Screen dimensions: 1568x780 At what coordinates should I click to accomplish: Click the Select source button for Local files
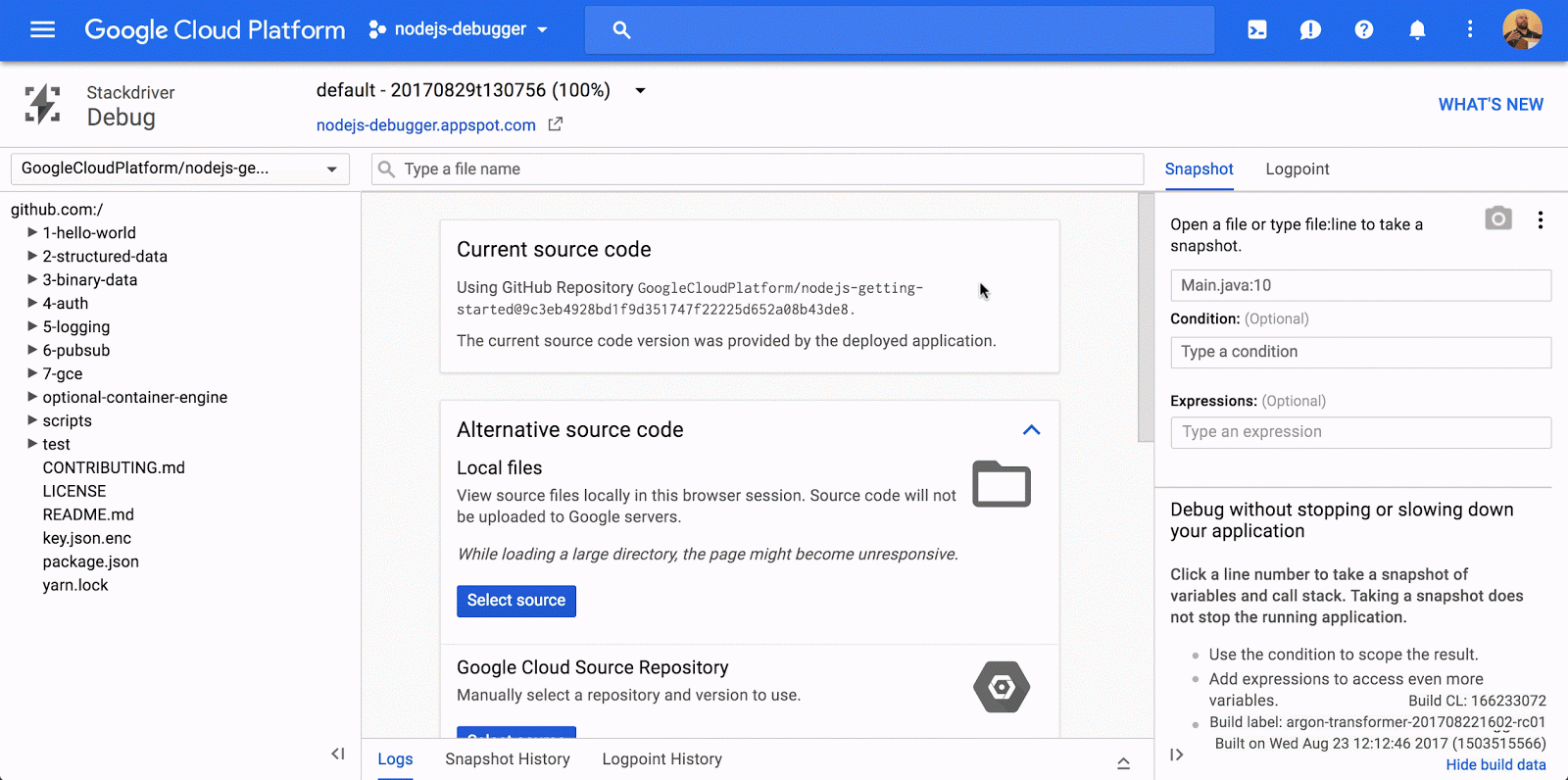coord(516,601)
